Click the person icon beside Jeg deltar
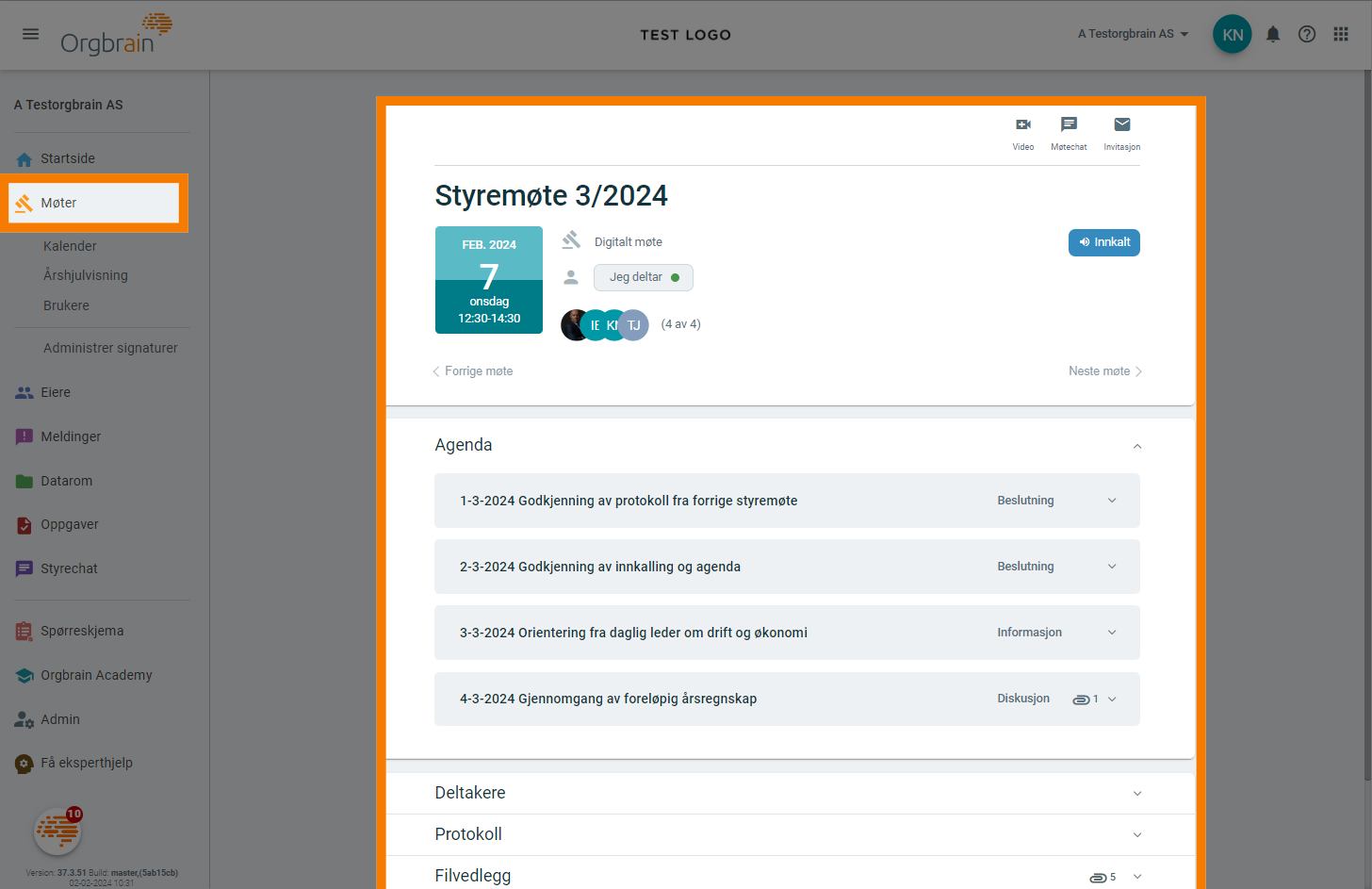Viewport: 1372px width, 889px height. [571, 277]
